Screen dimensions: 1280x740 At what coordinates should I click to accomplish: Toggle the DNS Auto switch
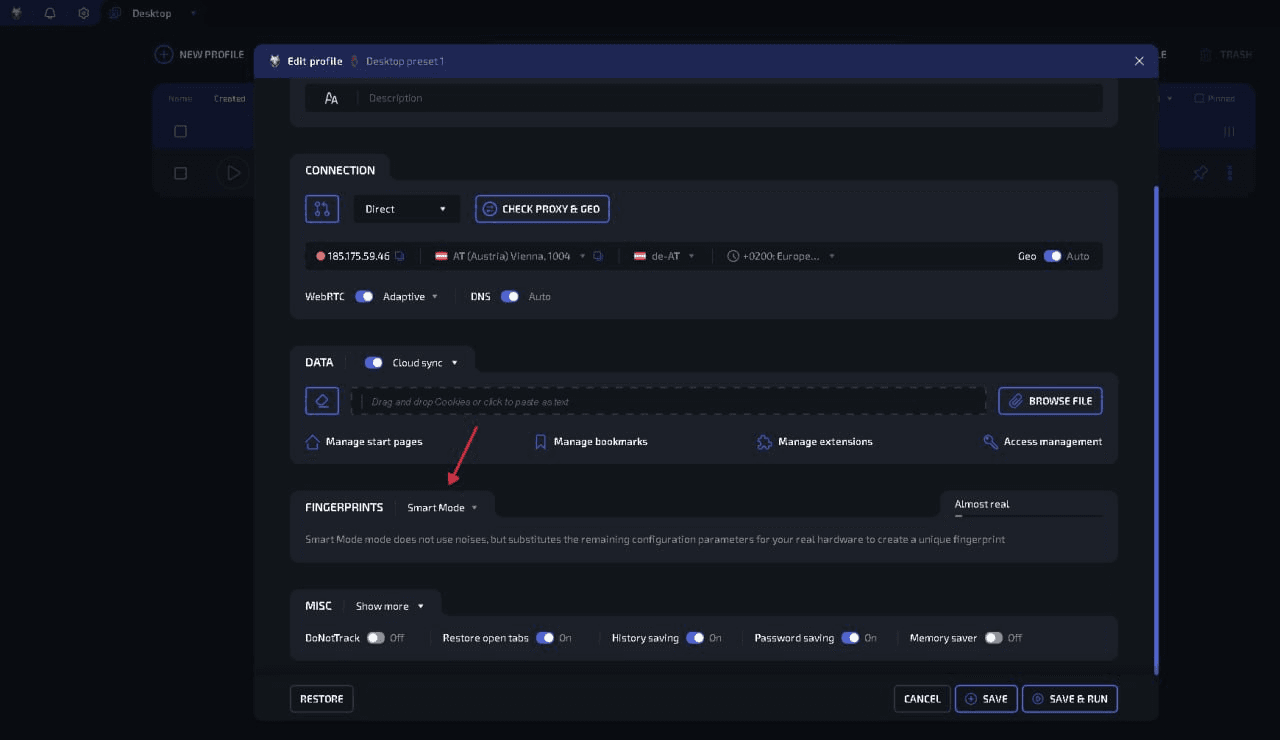click(510, 296)
